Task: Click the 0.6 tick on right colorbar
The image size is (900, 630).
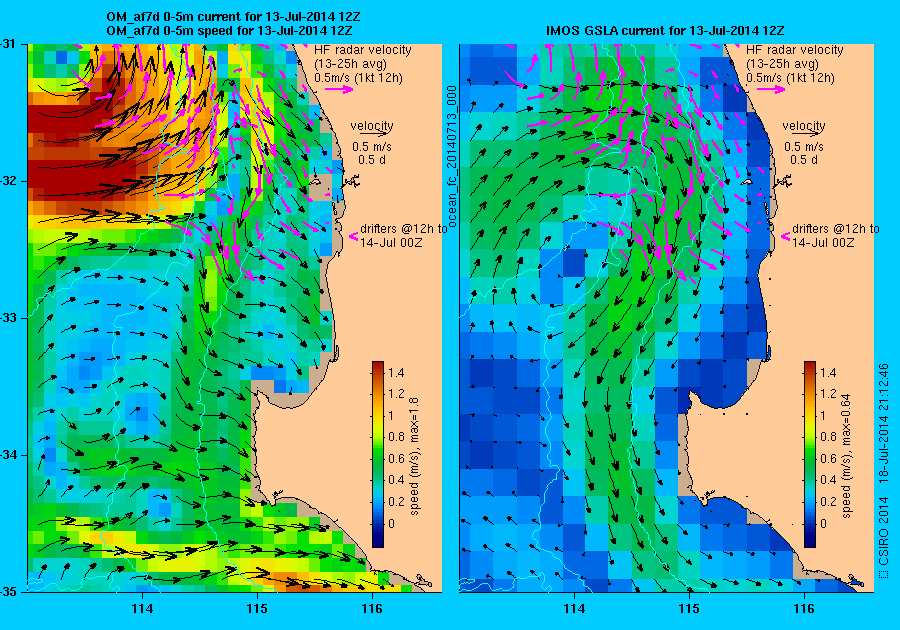Action: (x=828, y=458)
